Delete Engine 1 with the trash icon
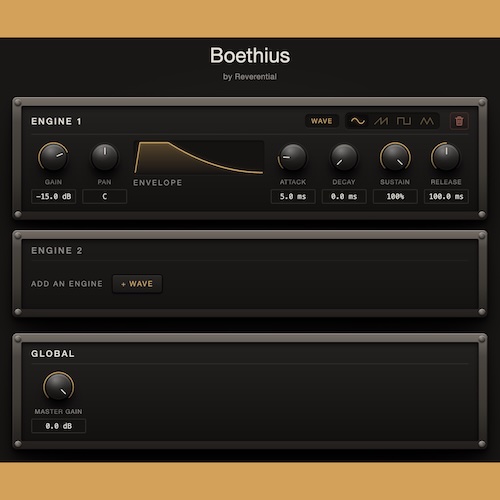 click(459, 121)
